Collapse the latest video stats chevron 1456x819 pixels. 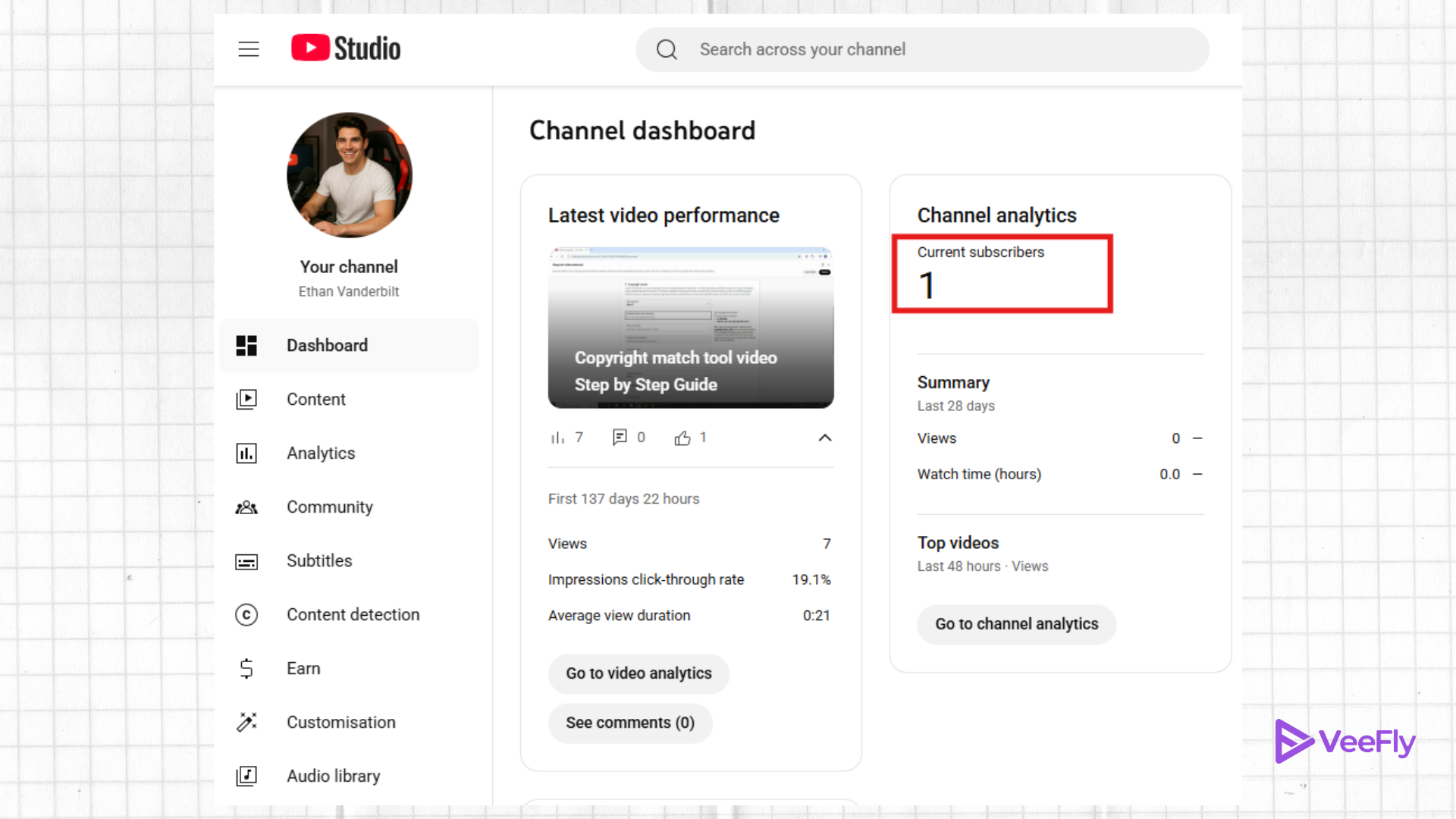[825, 438]
